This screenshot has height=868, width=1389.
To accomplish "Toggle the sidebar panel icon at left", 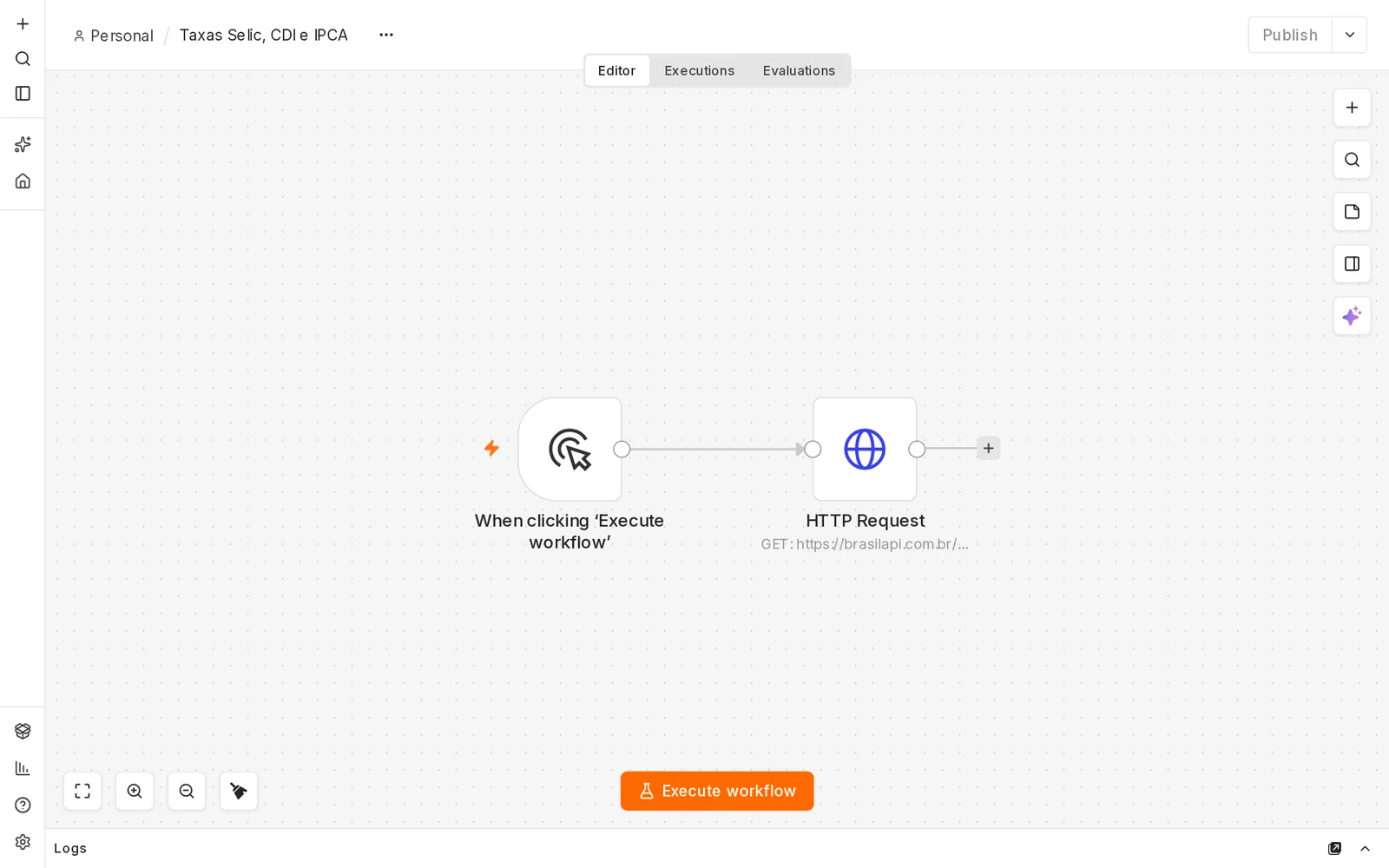I will (23, 94).
